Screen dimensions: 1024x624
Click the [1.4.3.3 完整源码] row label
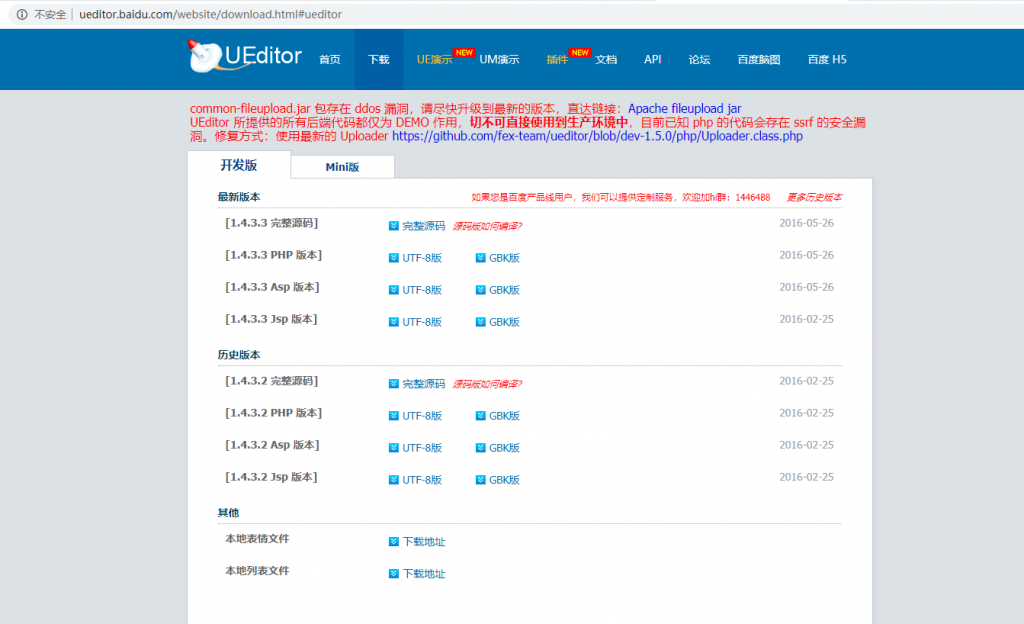(x=272, y=223)
